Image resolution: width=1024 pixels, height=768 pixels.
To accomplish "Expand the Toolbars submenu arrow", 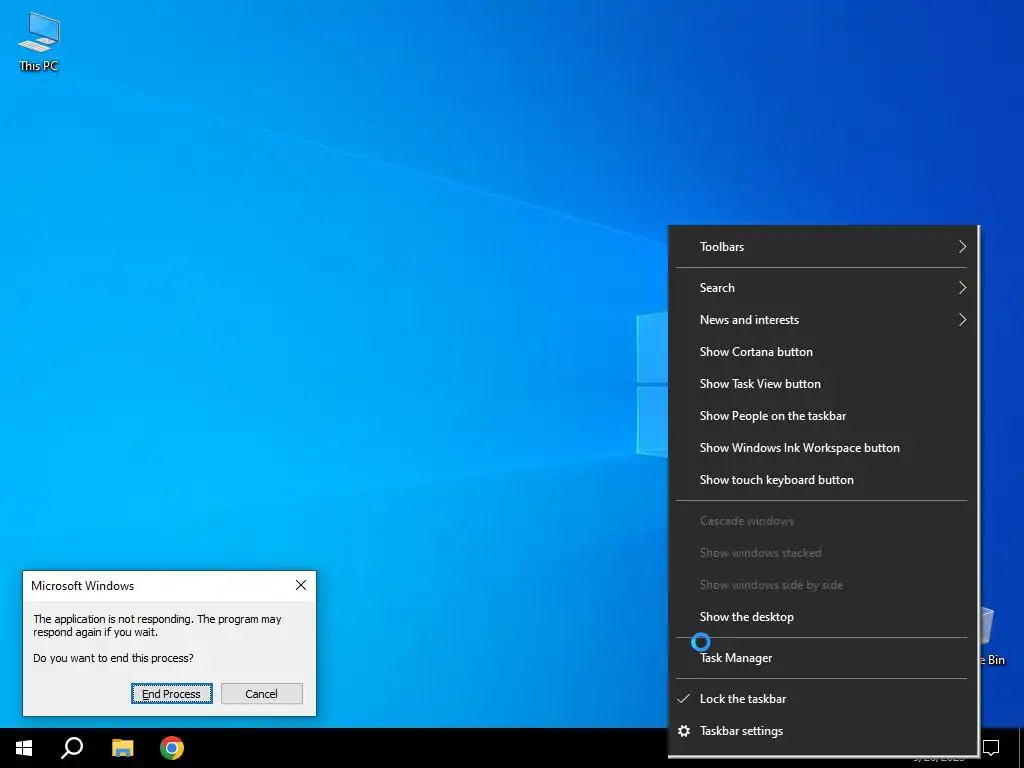I will coord(962,247).
